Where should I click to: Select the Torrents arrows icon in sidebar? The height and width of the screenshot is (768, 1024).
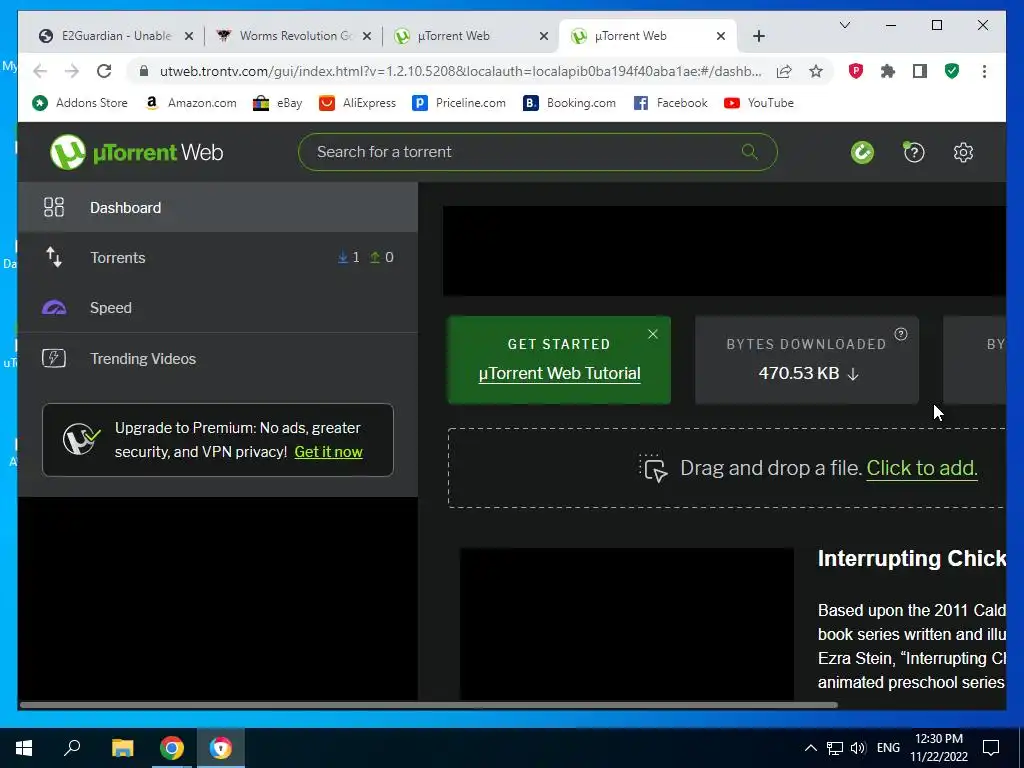[54, 257]
